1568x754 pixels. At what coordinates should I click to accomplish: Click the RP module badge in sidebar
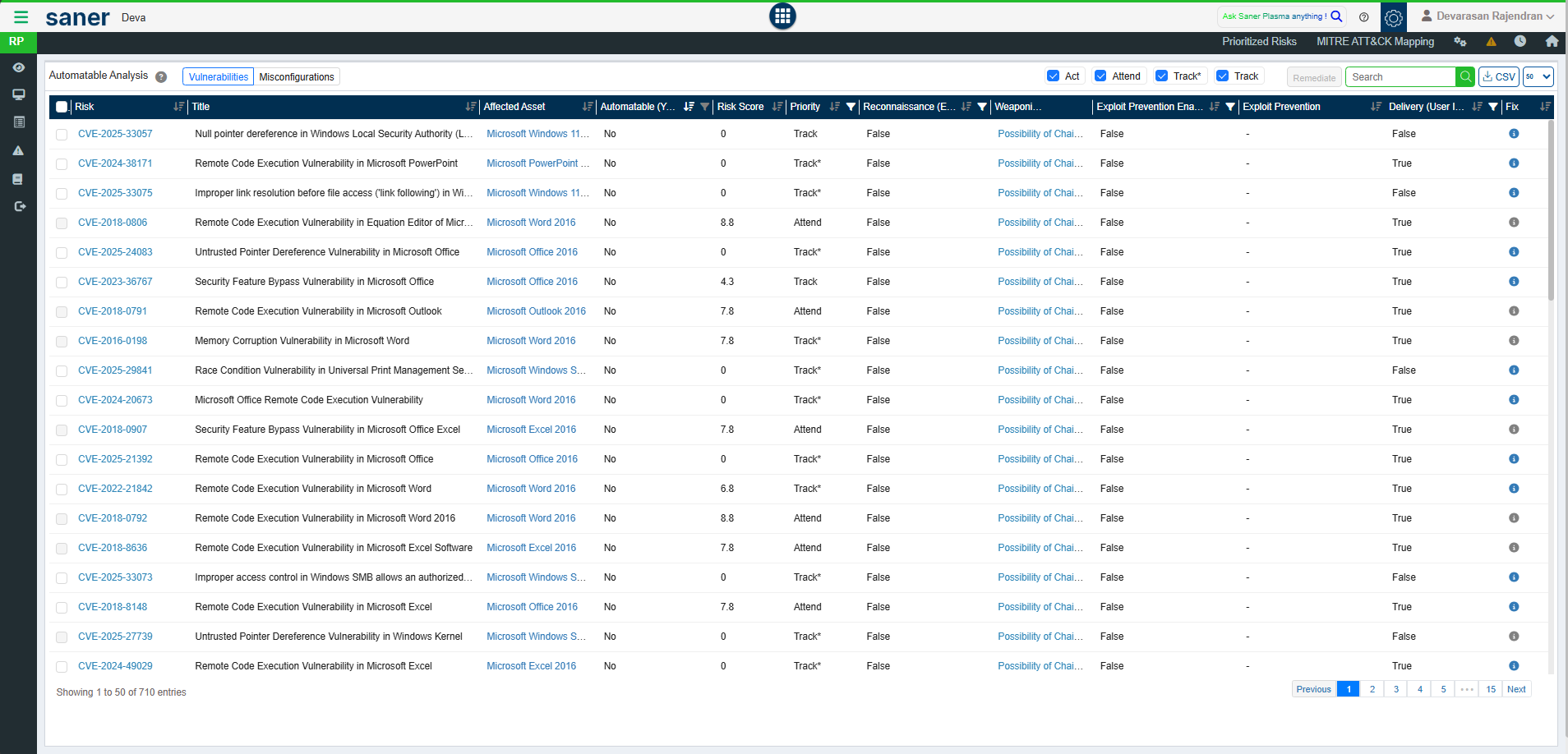tap(17, 42)
